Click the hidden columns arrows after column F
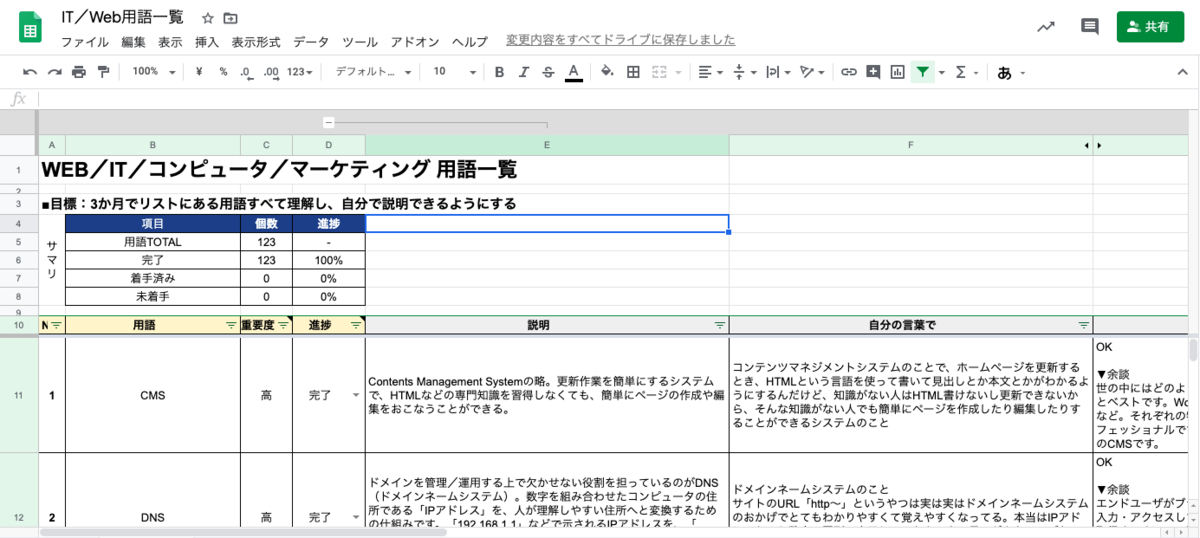The height and width of the screenshot is (538, 1200). tap(1092, 146)
